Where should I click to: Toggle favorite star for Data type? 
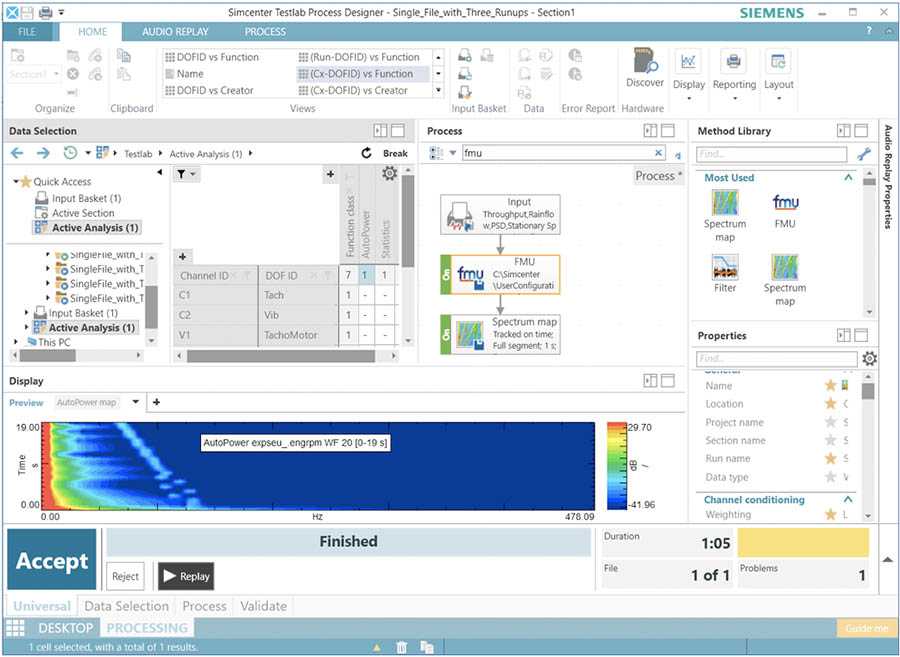click(830, 477)
